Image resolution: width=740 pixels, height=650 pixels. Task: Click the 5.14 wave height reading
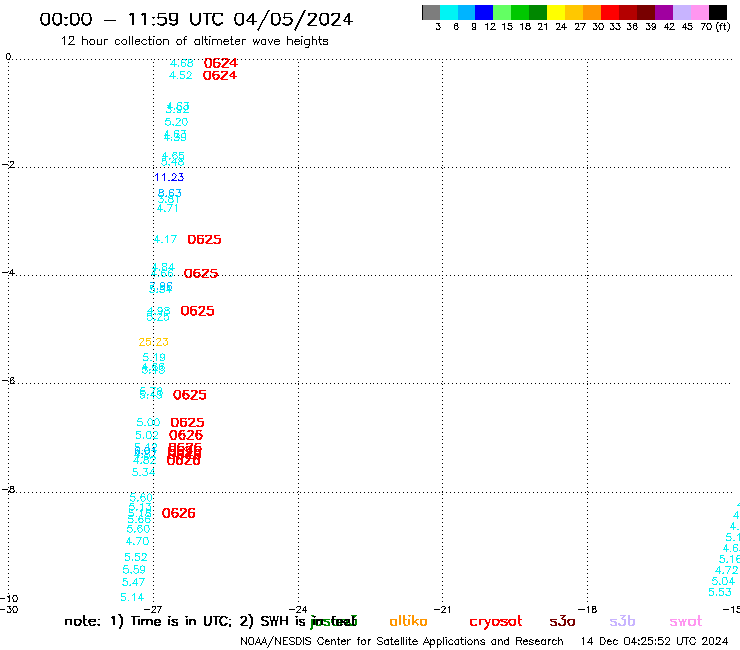pos(132,598)
